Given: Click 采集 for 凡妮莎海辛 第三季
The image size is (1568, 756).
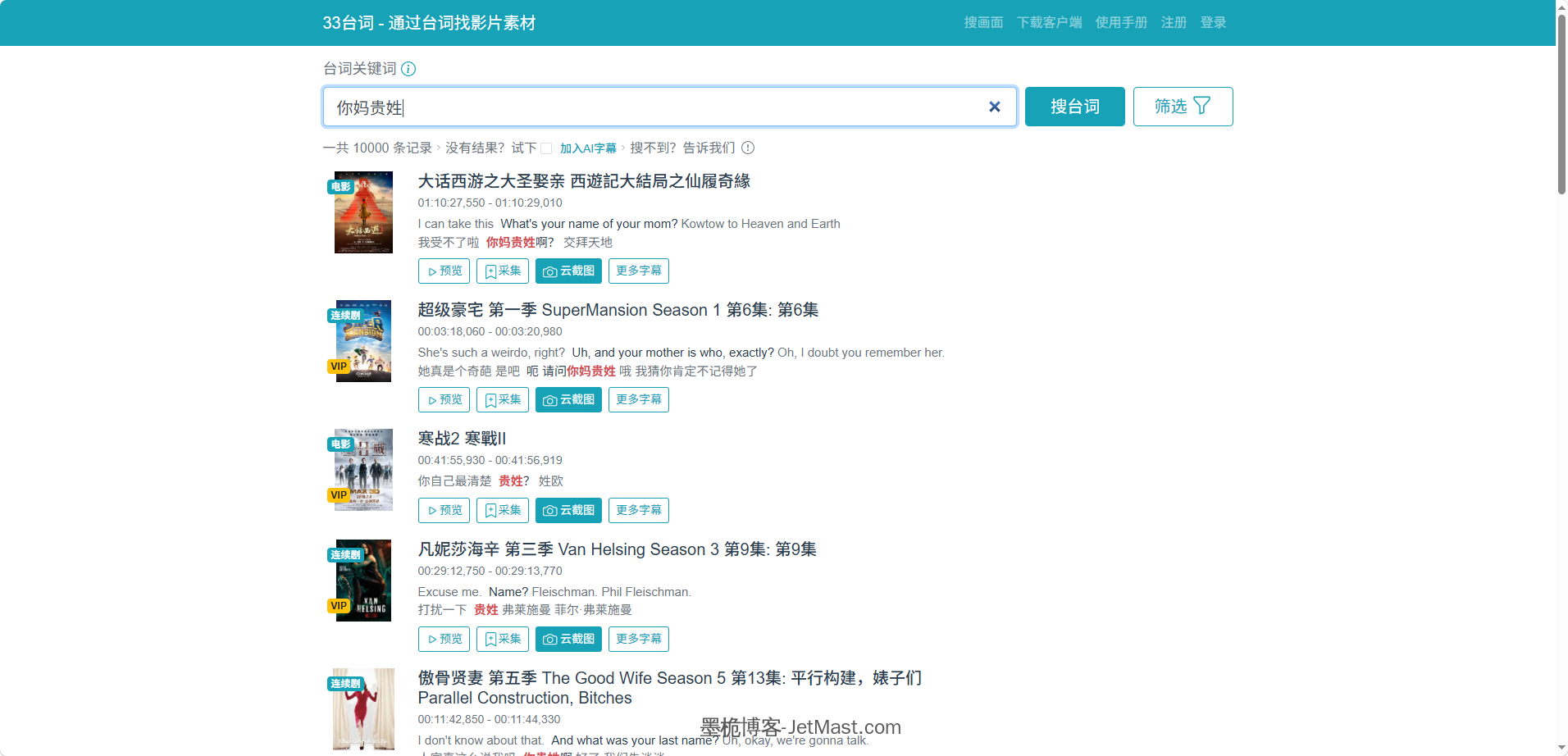Looking at the screenshot, I should point(503,639).
